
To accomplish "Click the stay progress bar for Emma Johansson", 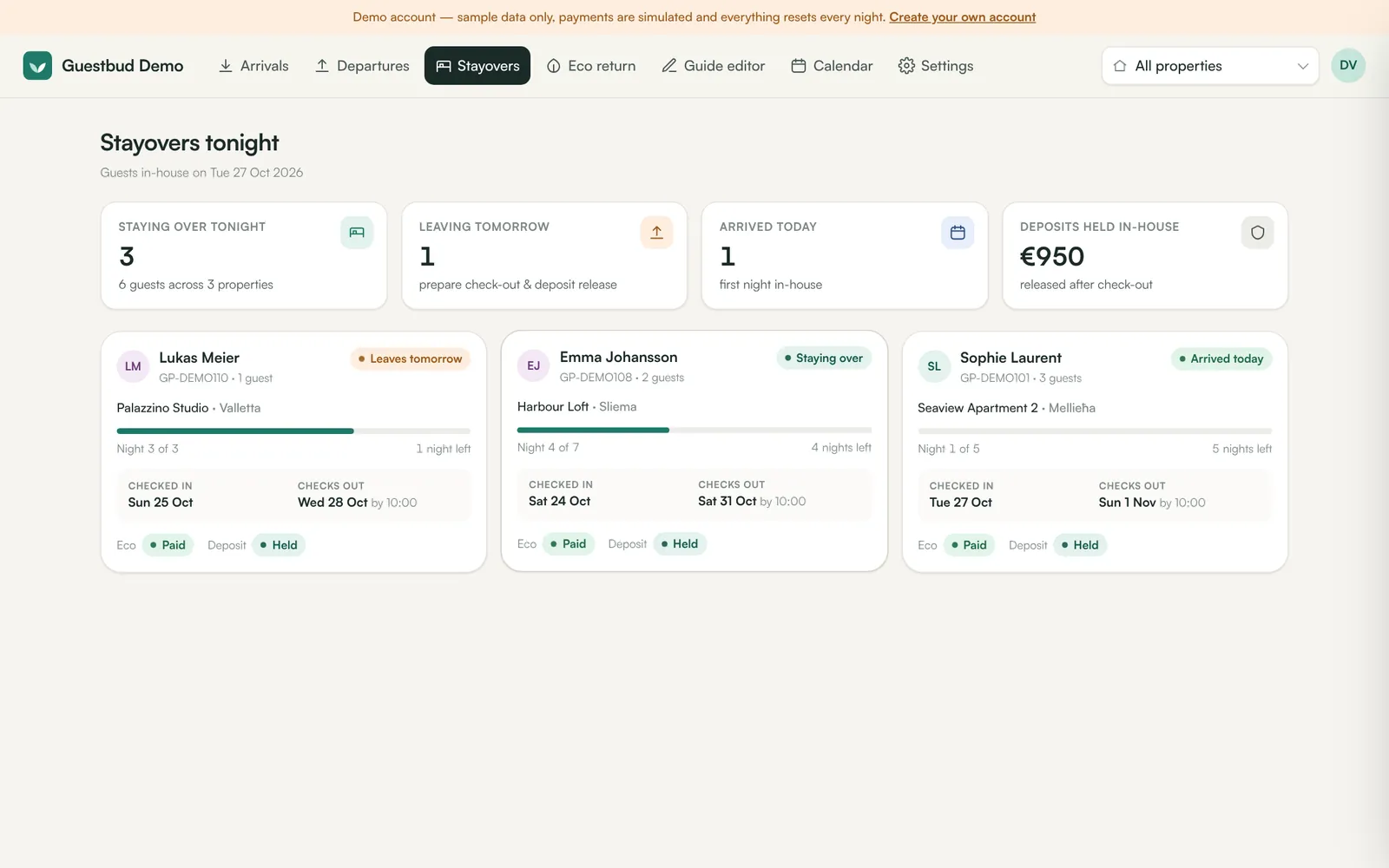I will (694, 430).
